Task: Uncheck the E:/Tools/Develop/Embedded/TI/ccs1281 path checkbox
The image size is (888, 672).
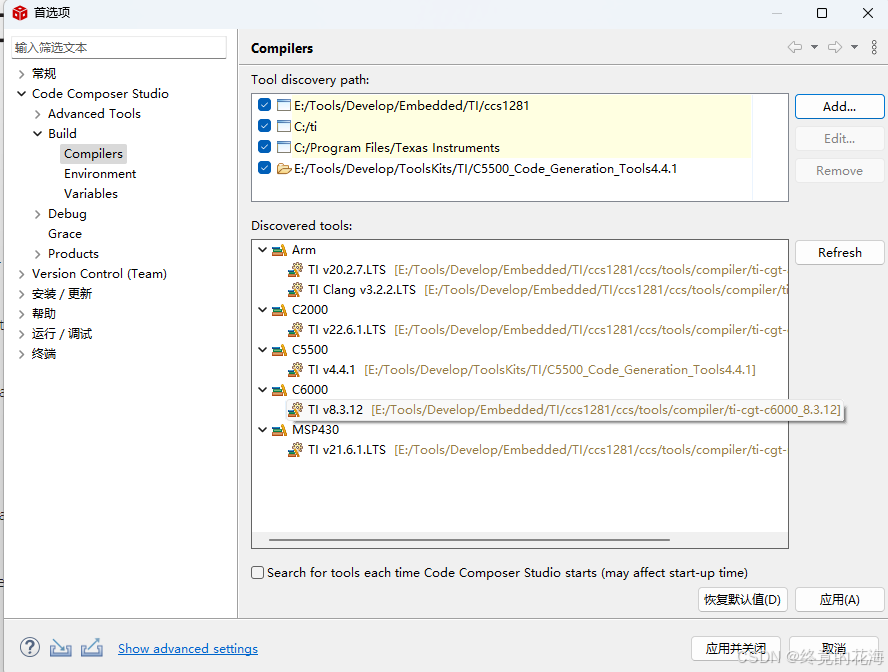Action: (264, 105)
